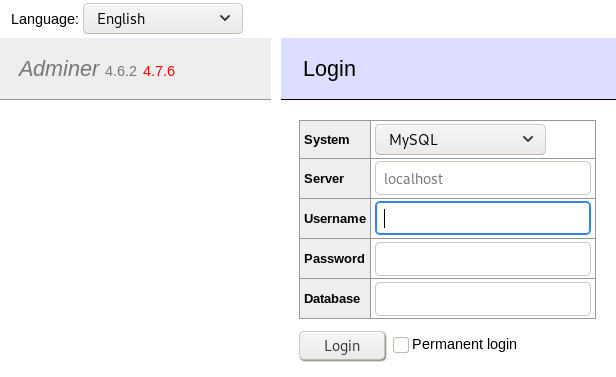Viewport: 616px width, 377px height.
Task: Open the Adminer logo link
Action: click(59, 69)
